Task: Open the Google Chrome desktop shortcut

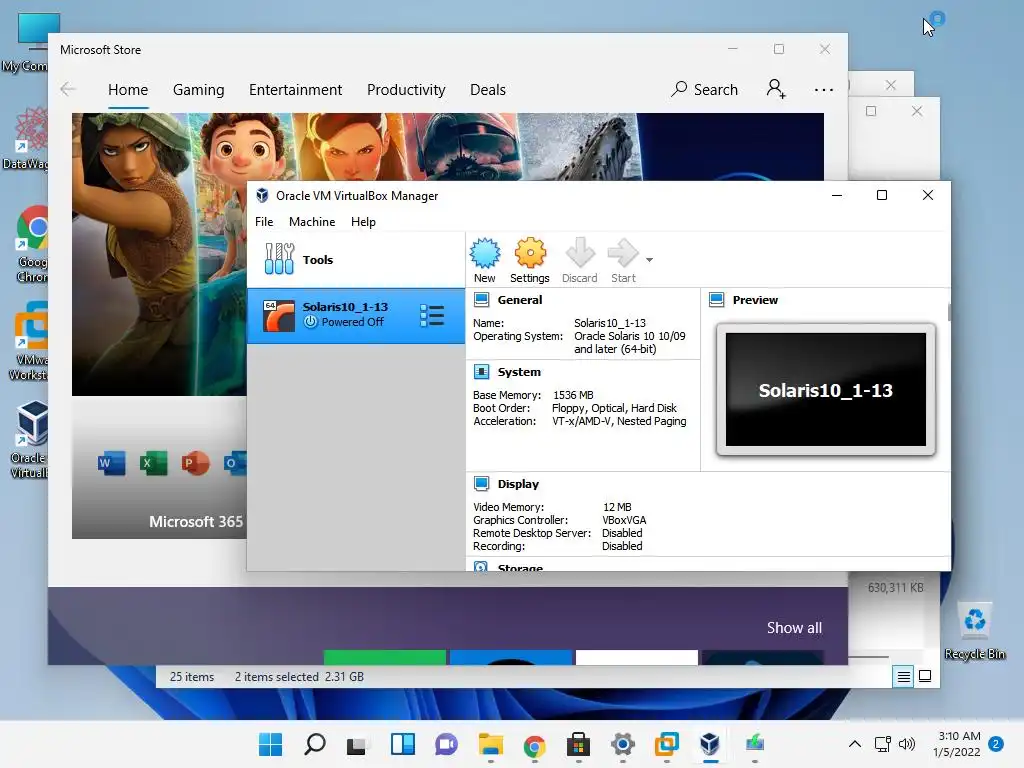Action: click(32, 245)
